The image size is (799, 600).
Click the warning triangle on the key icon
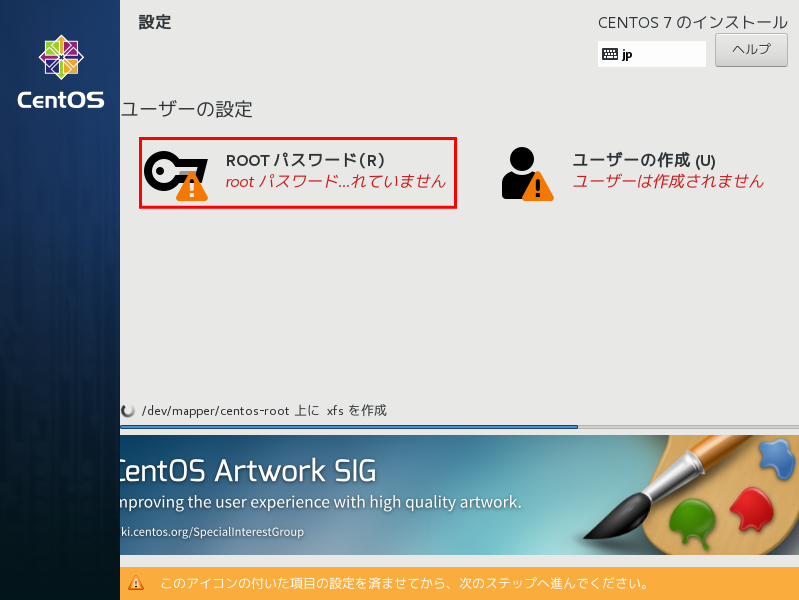(191, 186)
